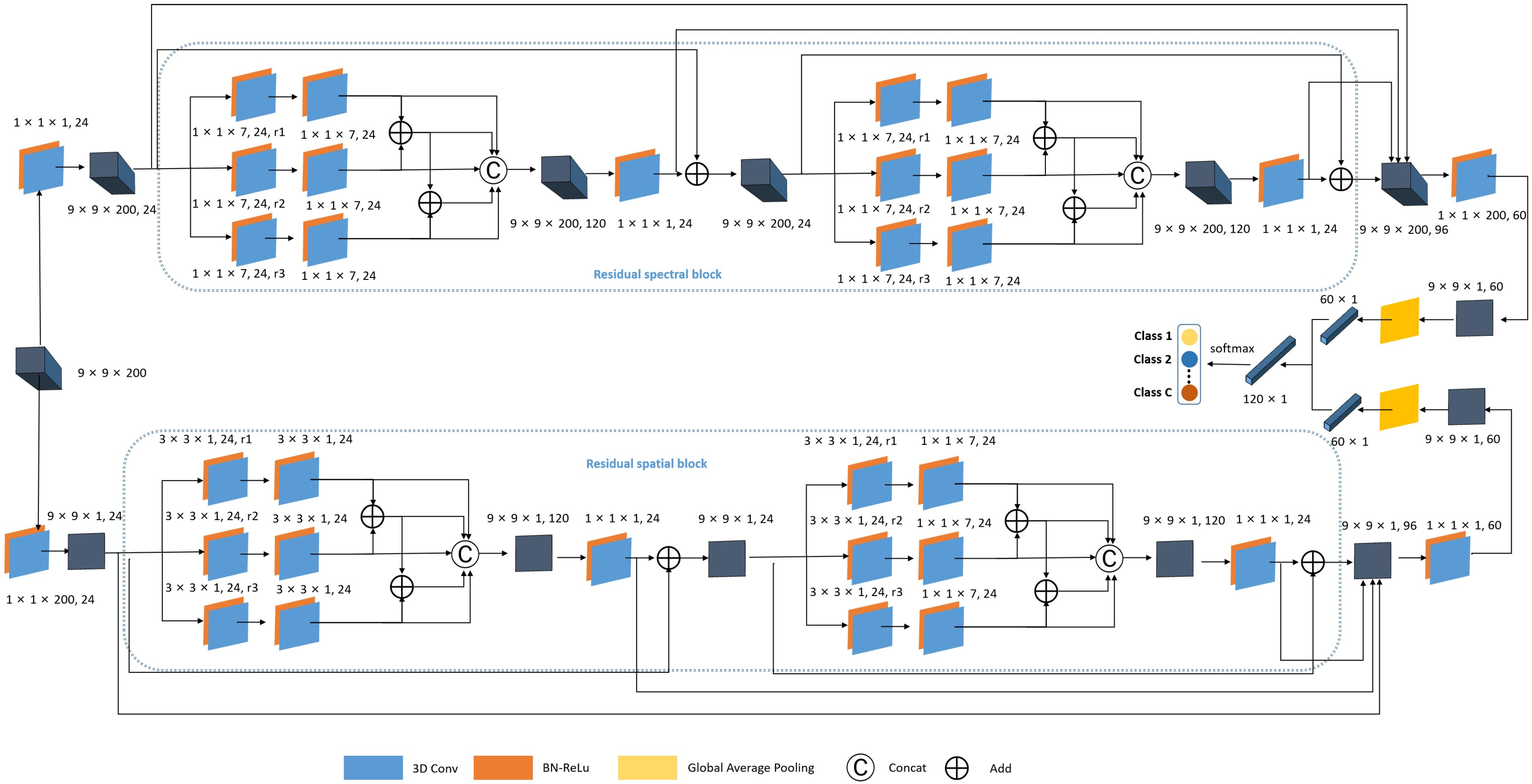This screenshot has height=784, width=1532.
Task: Click the Add node feeding the 9 × 9 × 200, 96 cube
Action: (1341, 179)
